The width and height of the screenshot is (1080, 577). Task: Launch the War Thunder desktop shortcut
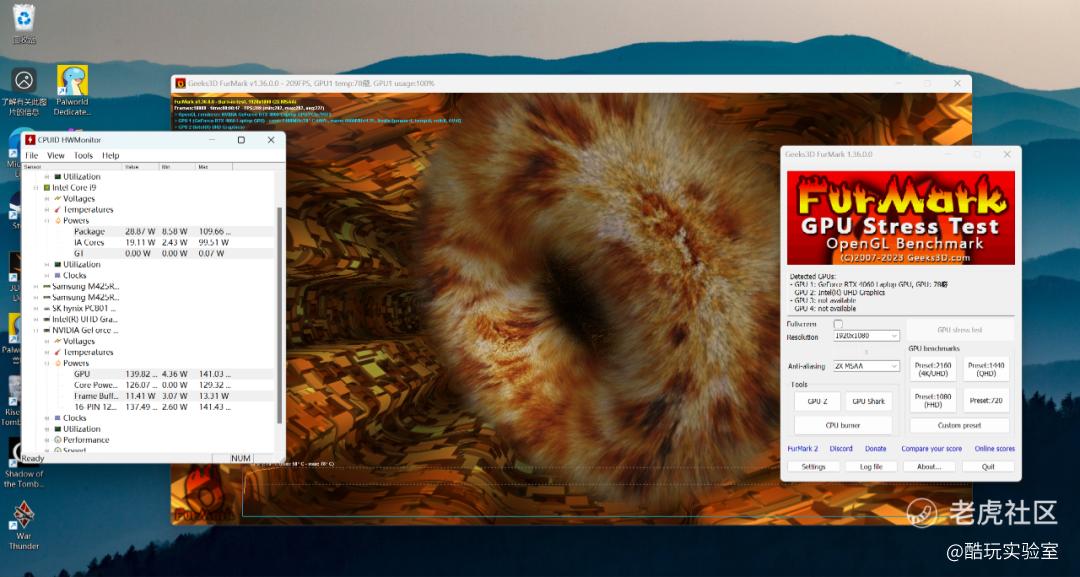click(x=24, y=525)
